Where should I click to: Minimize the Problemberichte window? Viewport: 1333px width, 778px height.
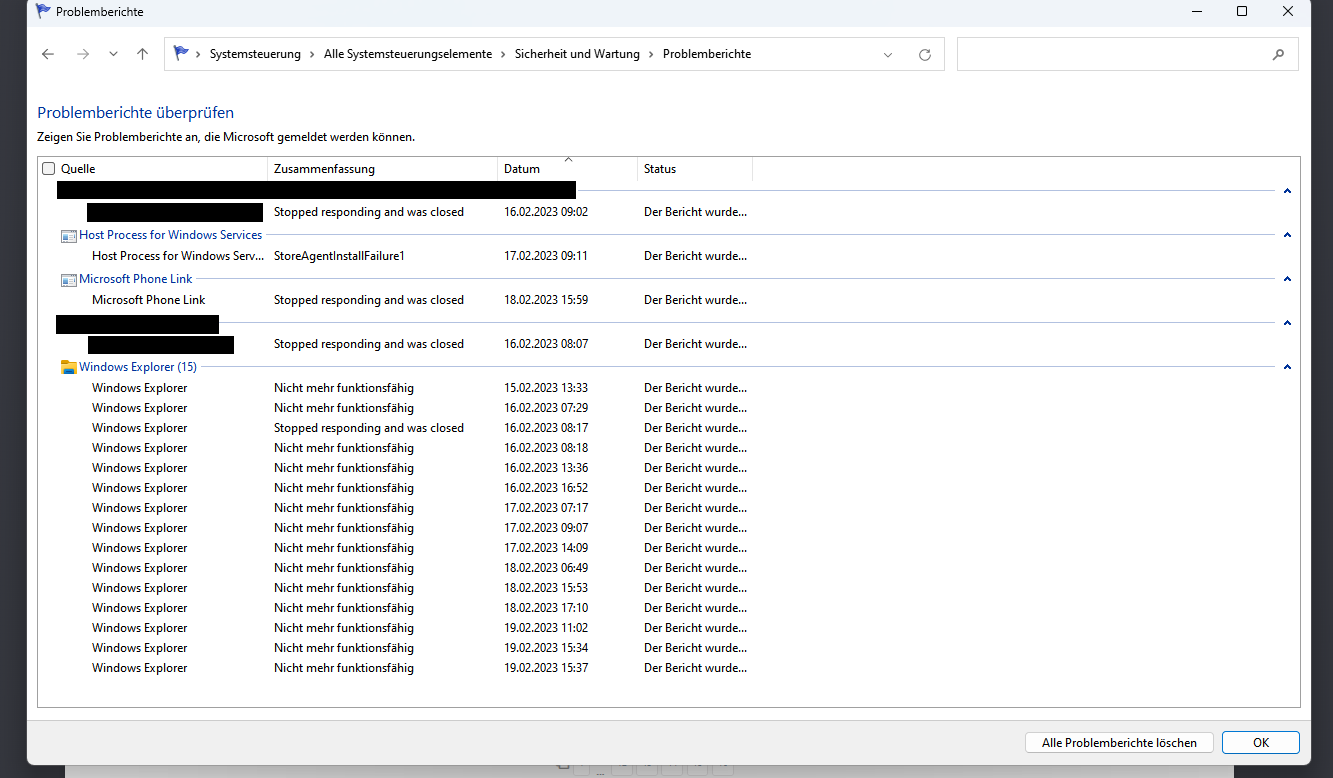coord(1196,12)
